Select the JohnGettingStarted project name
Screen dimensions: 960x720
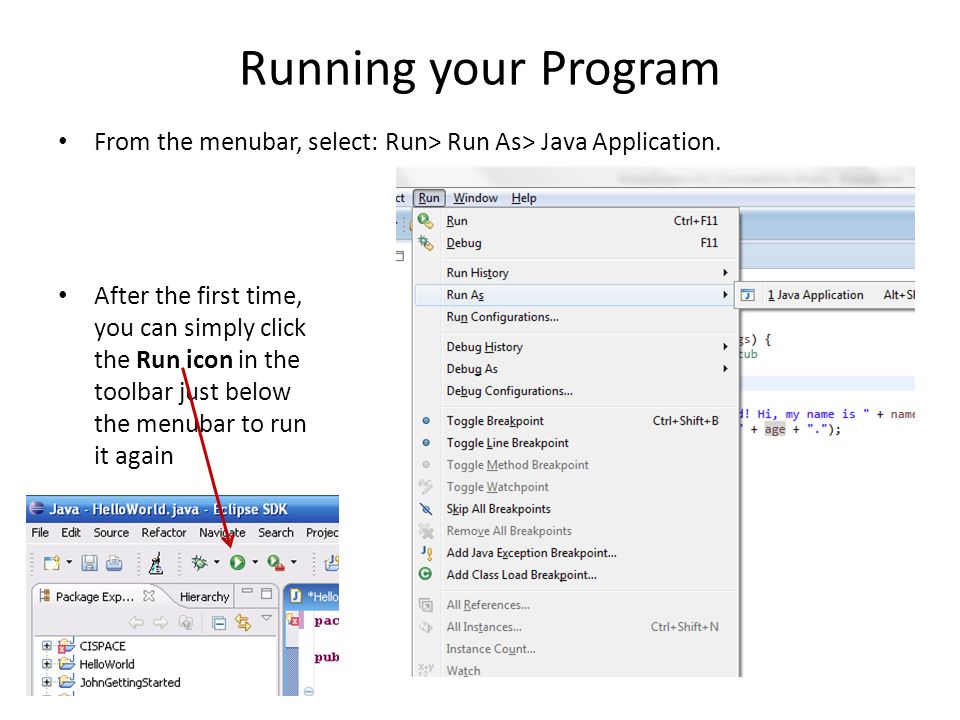(x=130, y=682)
